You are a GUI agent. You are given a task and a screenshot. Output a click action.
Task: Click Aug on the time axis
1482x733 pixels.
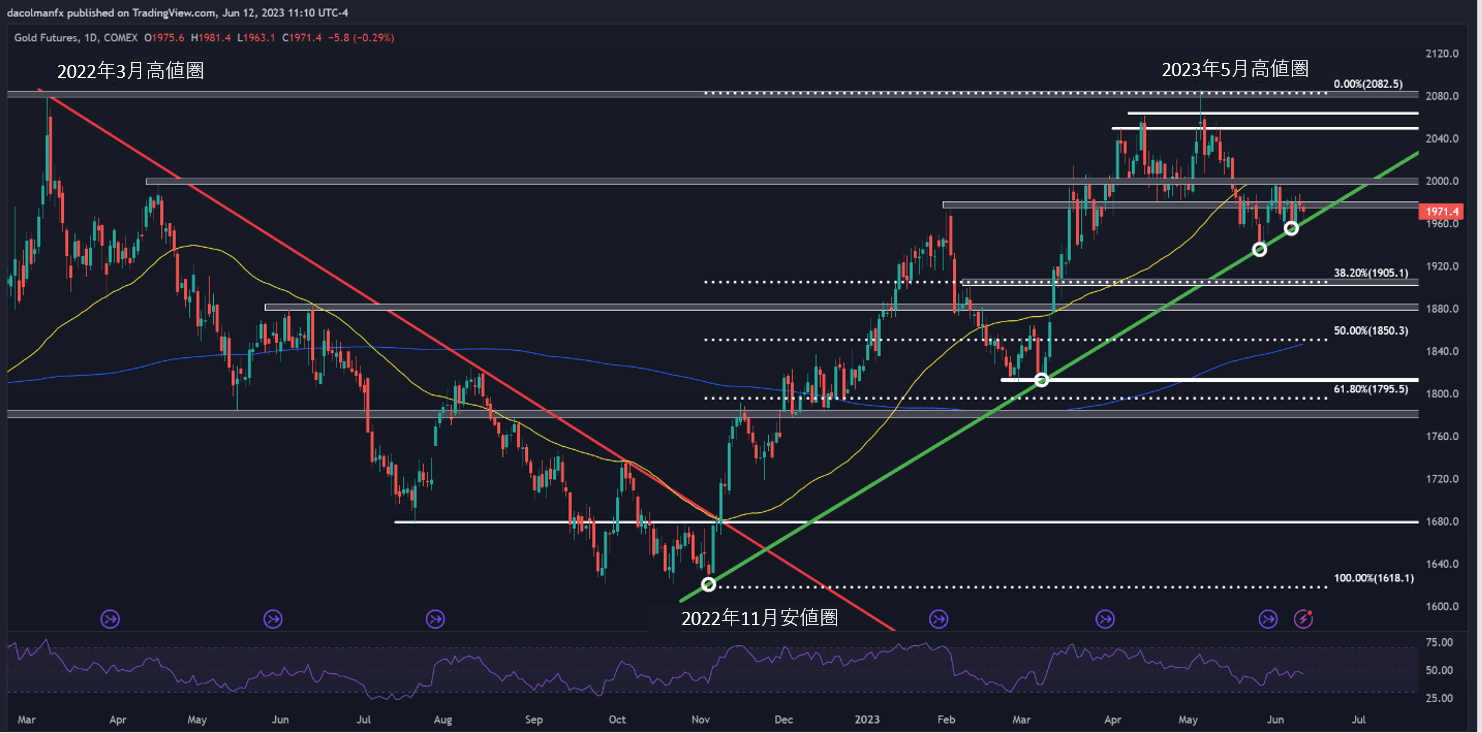pyautogui.click(x=444, y=719)
